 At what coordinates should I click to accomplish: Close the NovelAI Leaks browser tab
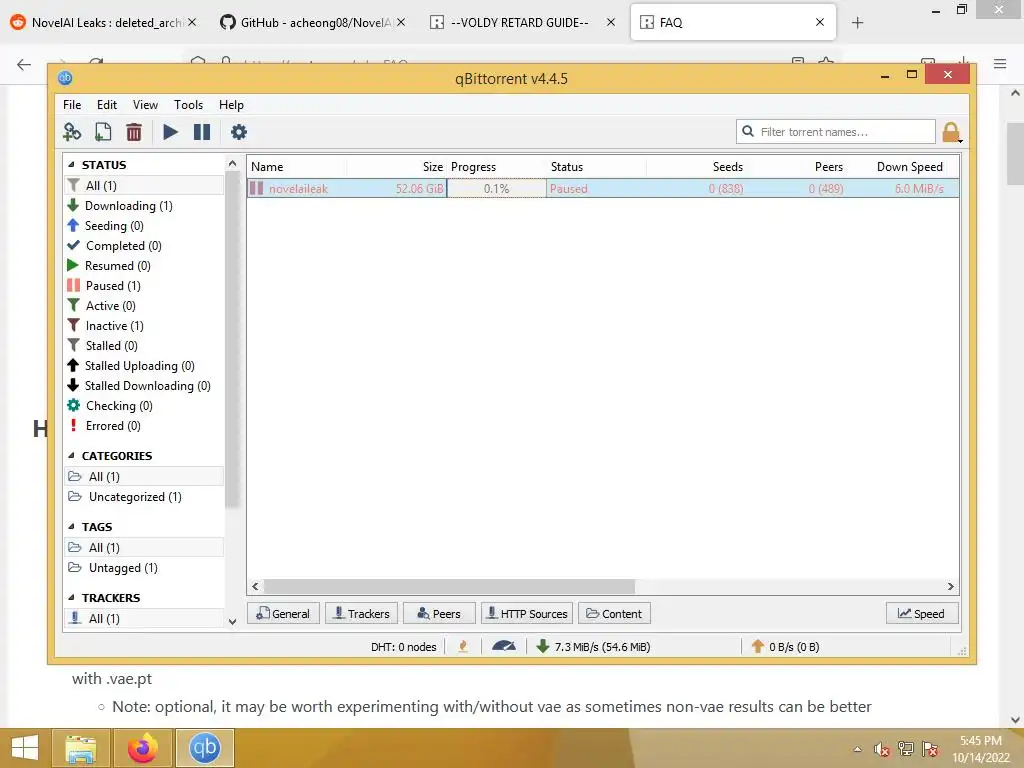point(192,23)
